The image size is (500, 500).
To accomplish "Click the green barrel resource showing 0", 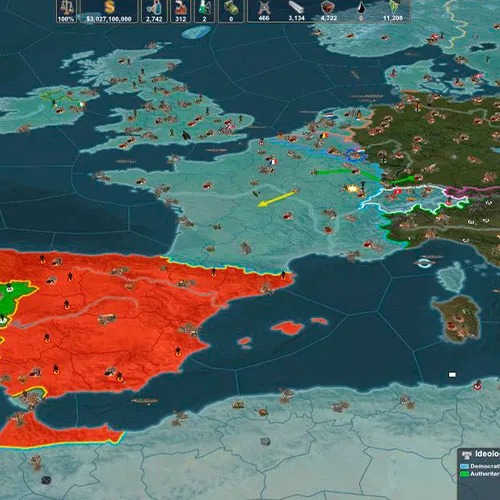I will click(231, 11).
